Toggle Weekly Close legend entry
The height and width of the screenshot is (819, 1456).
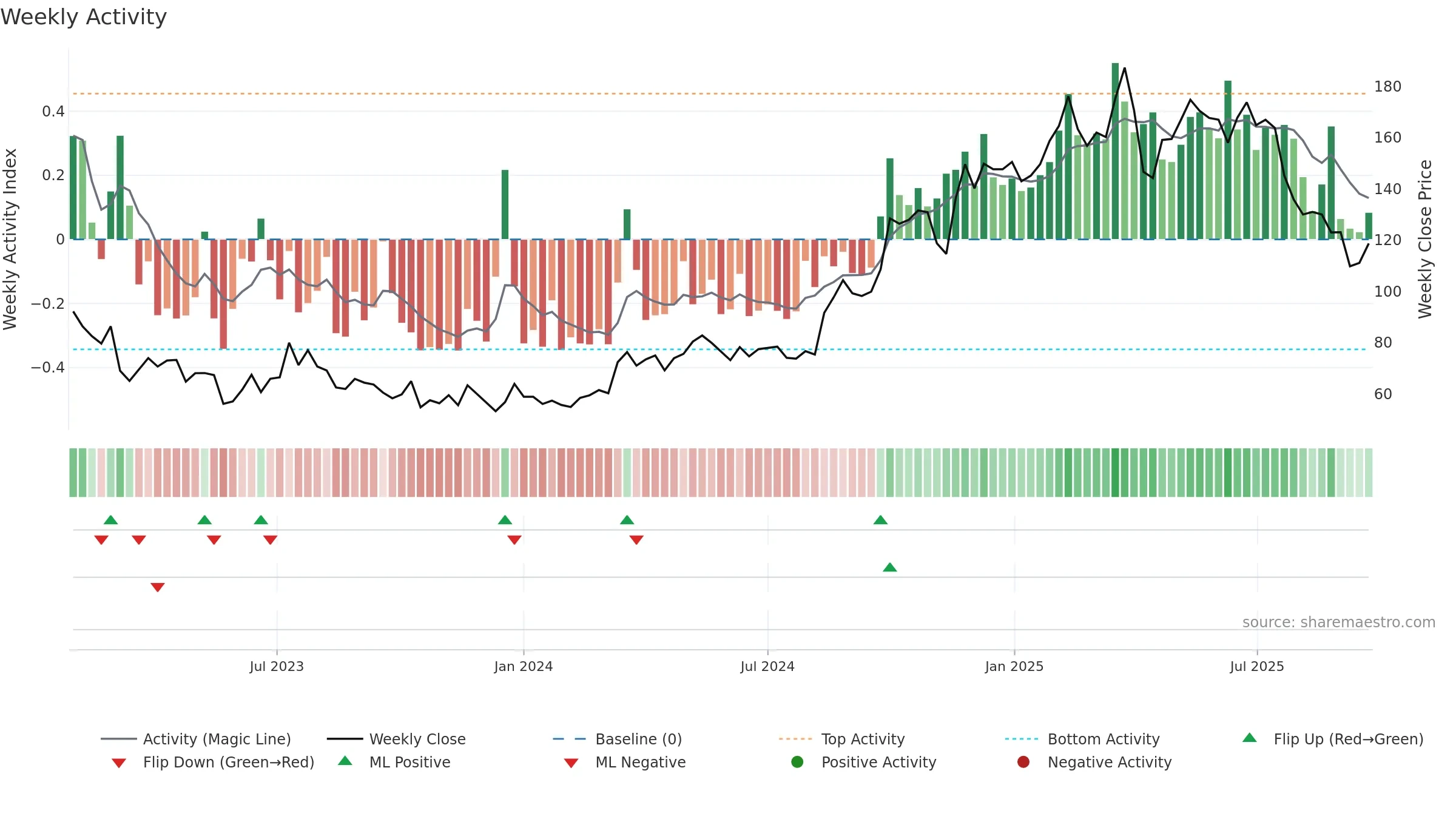pos(396,739)
